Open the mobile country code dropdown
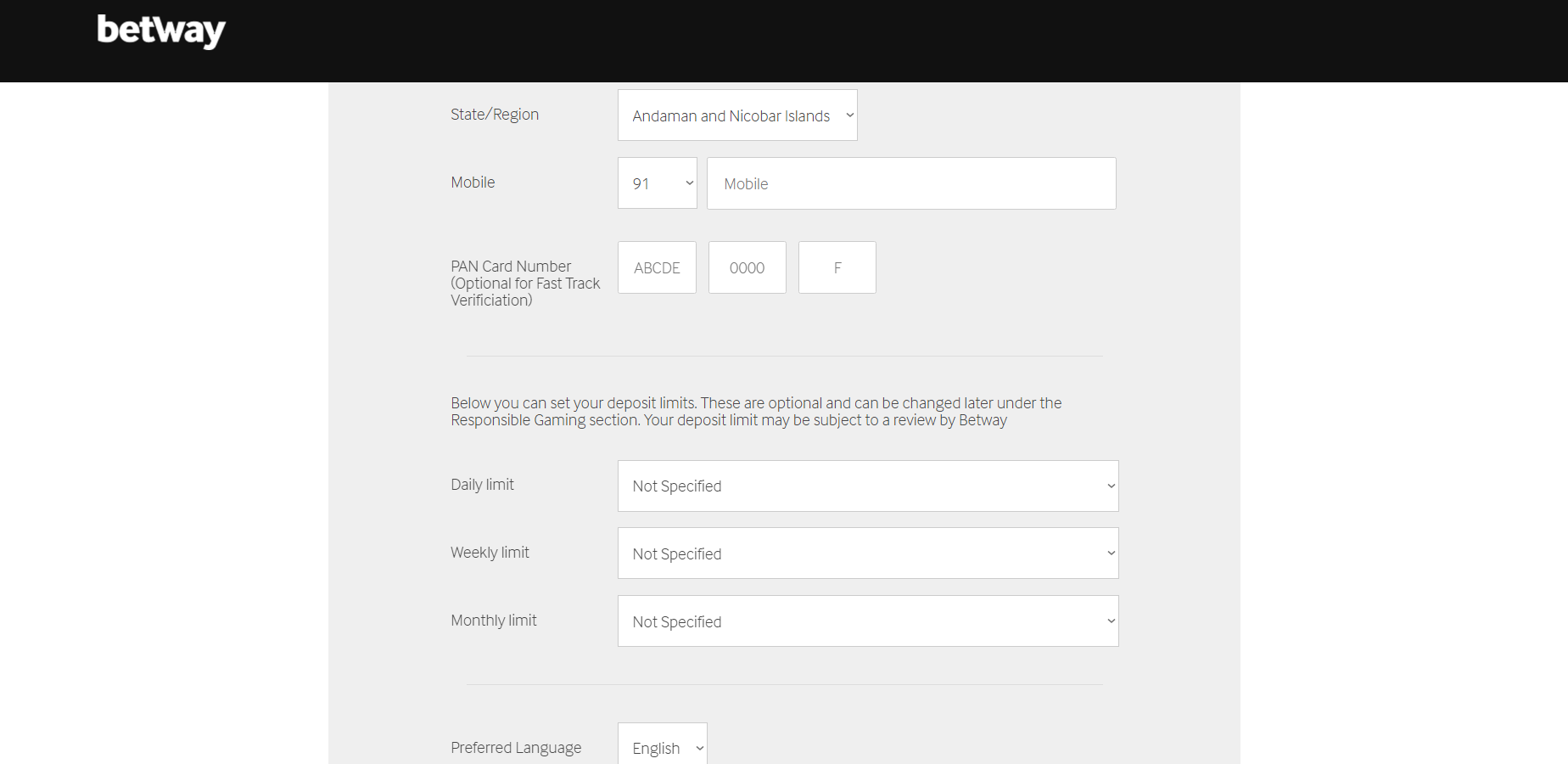 [657, 183]
